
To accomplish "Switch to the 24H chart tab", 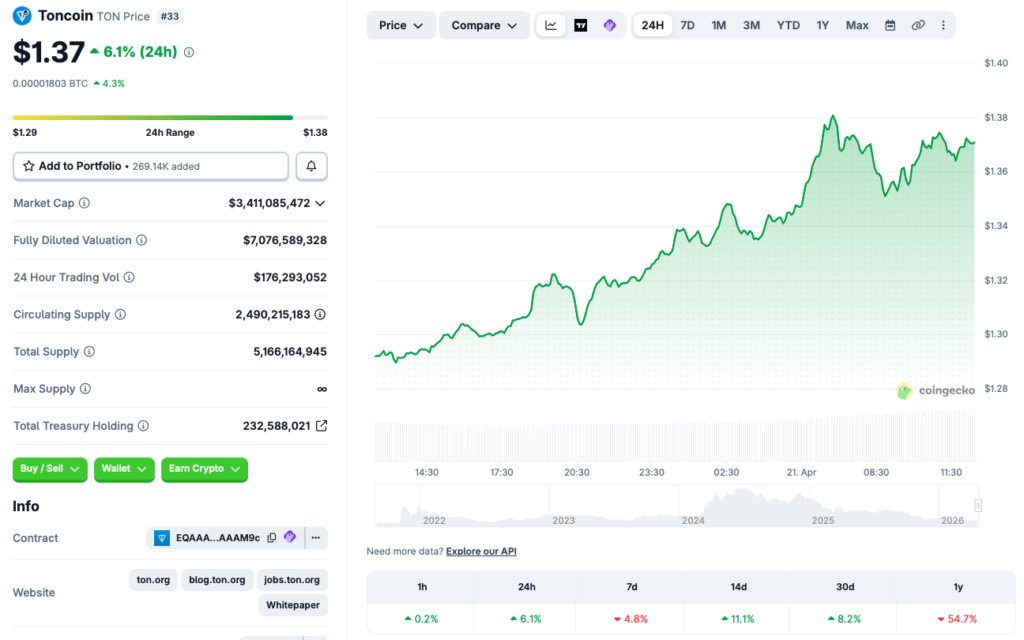I will tap(653, 25).
